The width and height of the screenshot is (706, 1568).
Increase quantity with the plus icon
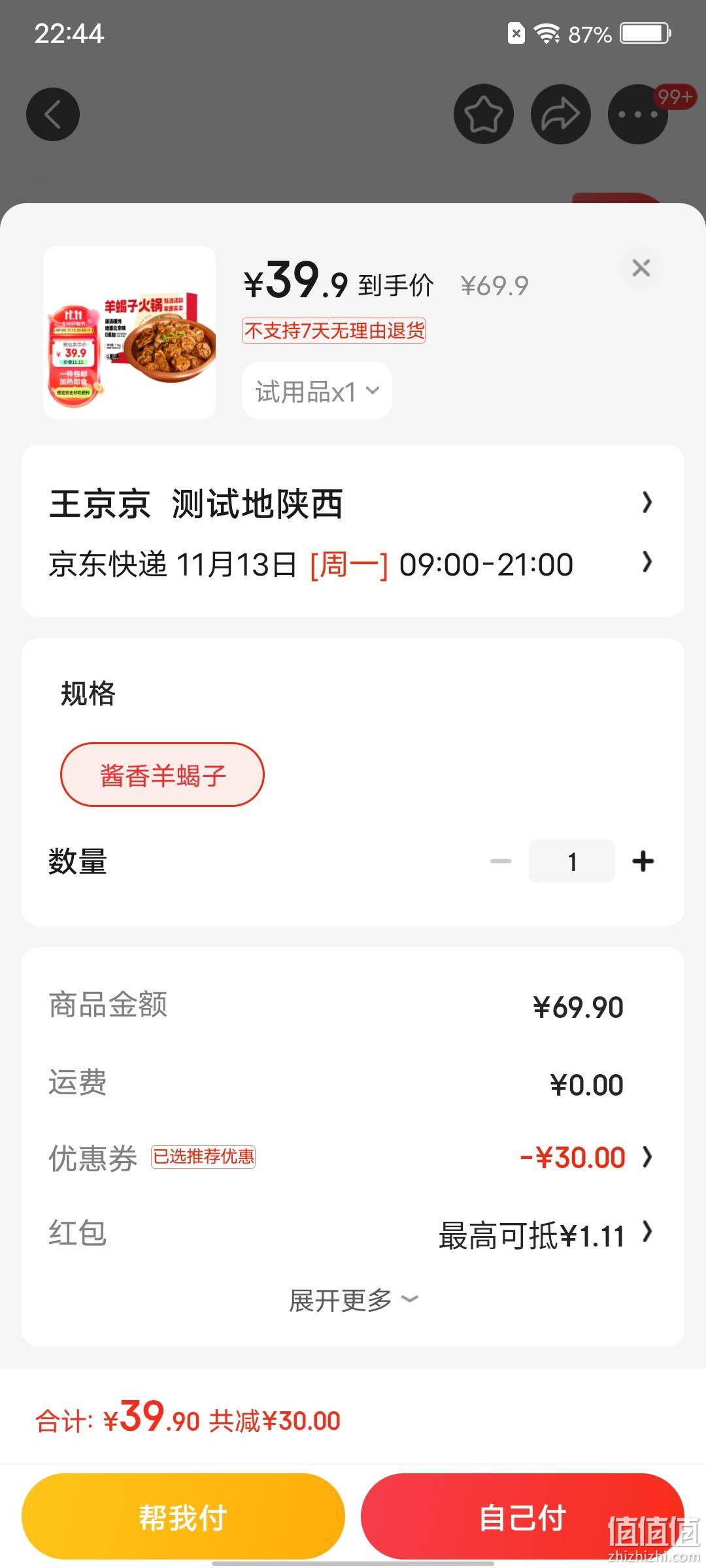coord(643,861)
